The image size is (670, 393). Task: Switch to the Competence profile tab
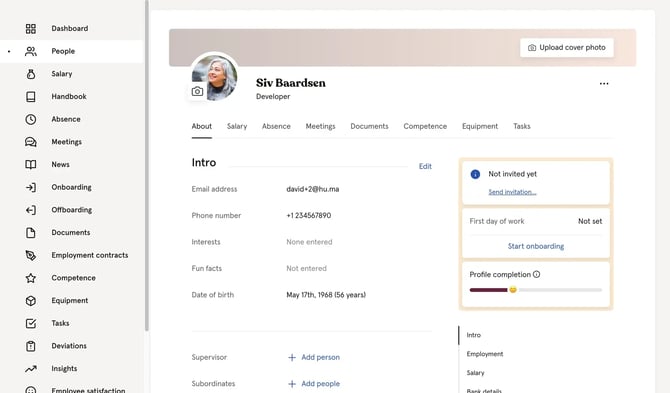coord(425,126)
